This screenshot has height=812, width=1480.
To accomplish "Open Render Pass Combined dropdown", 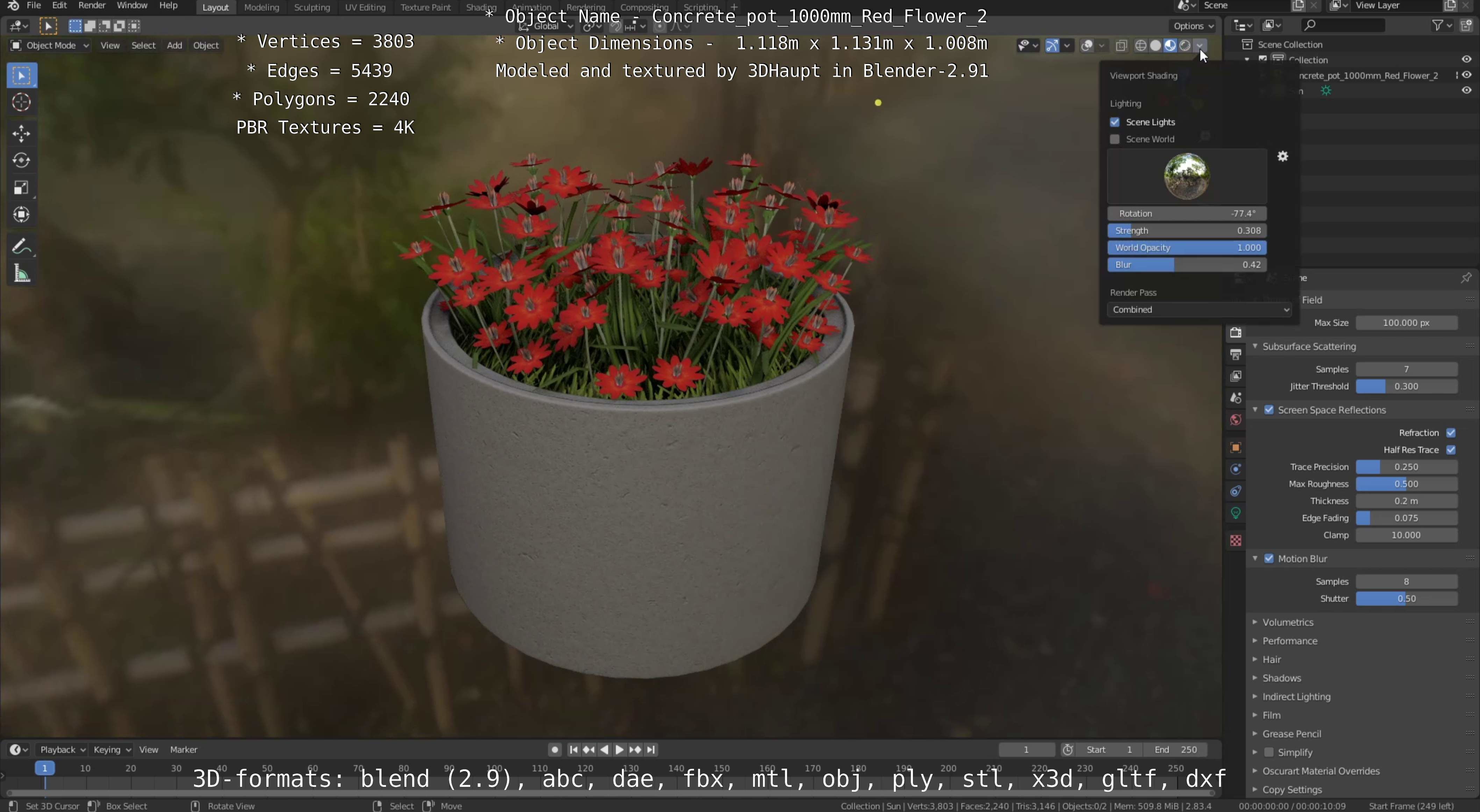I will coord(1200,310).
